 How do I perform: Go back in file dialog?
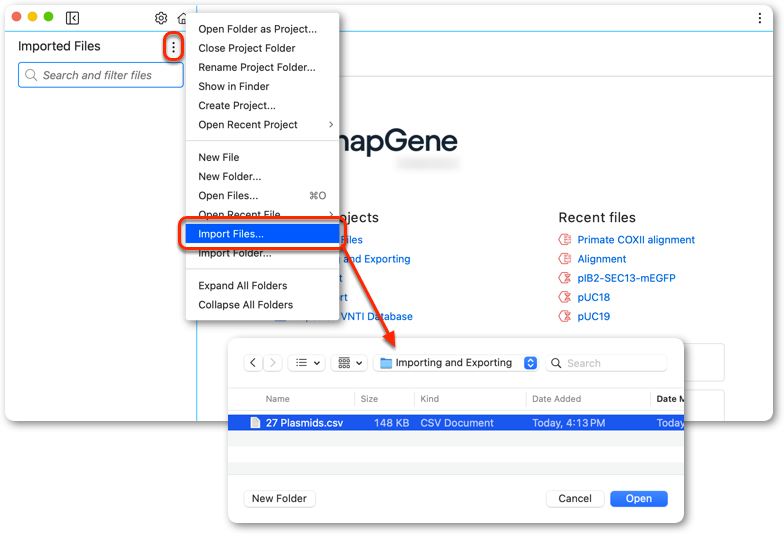[253, 362]
